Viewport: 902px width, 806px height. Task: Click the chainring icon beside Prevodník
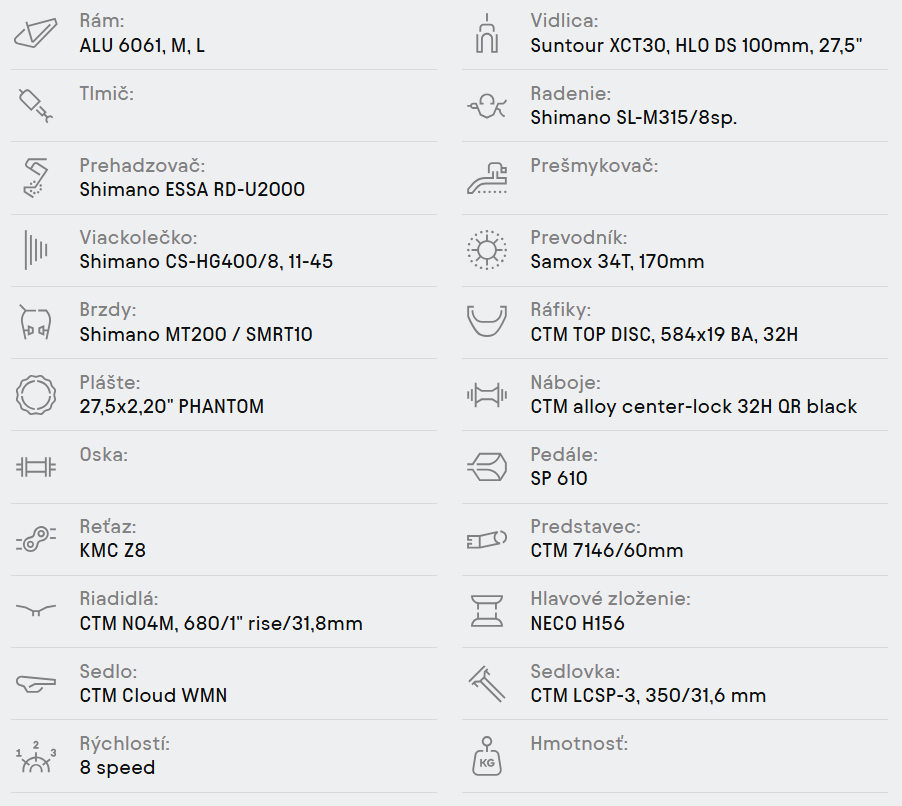pyautogui.click(x=487, y=250)
